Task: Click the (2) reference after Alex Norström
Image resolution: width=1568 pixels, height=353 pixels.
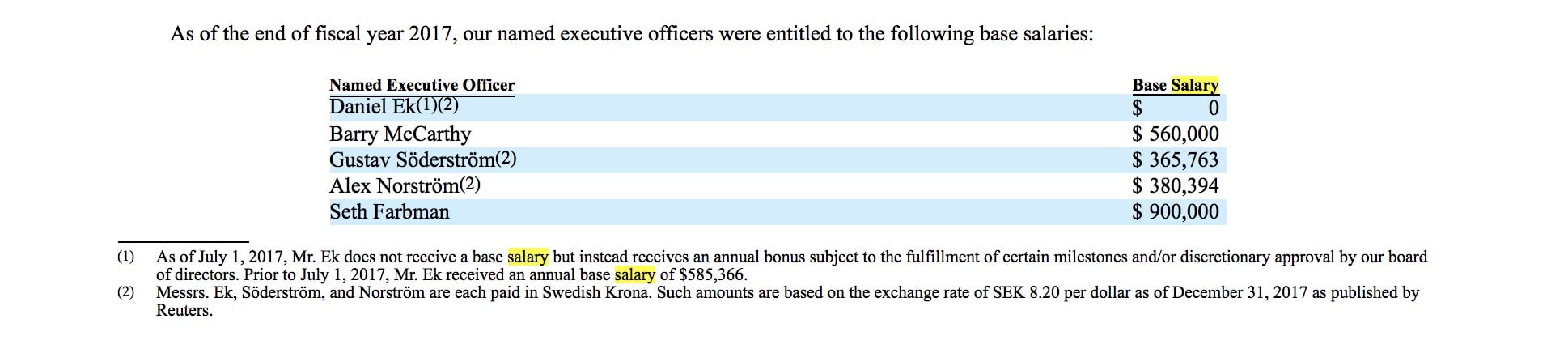Action: pyautogui.click(x=469, y=185)
